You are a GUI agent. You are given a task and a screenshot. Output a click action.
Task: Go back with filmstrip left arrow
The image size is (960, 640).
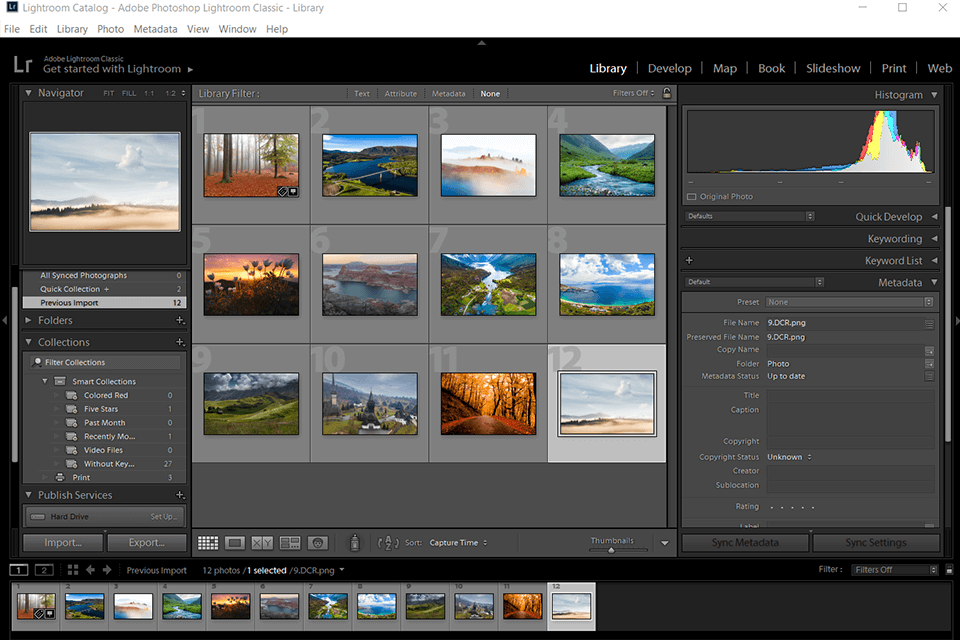[x=91, y=570]
